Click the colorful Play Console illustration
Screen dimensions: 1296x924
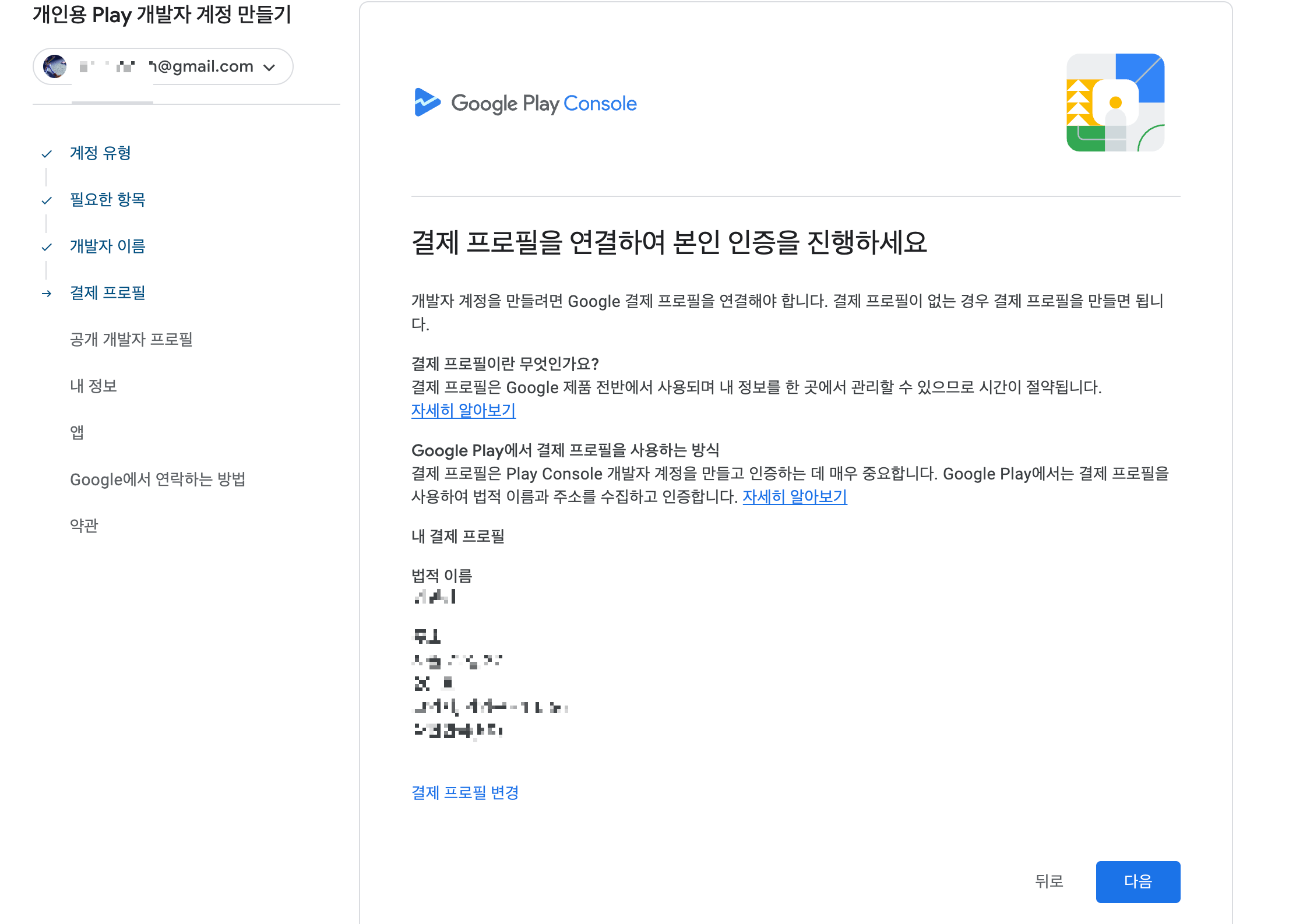tap(1115, 103)
